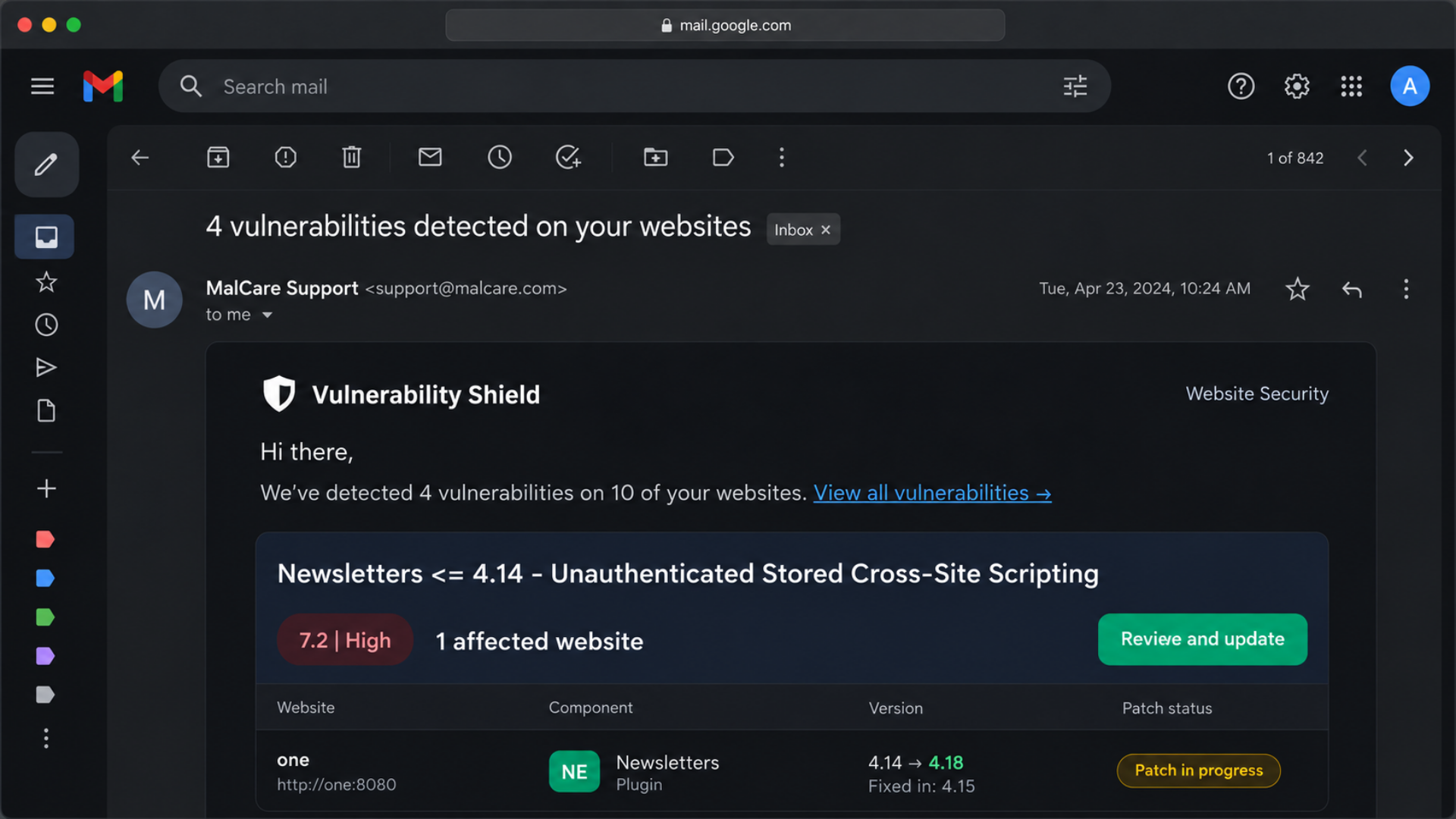Screen dimensions: 1456x819
Task: Go to the next email (newer/older arrow right)
Action: [x=1408, y=158]
